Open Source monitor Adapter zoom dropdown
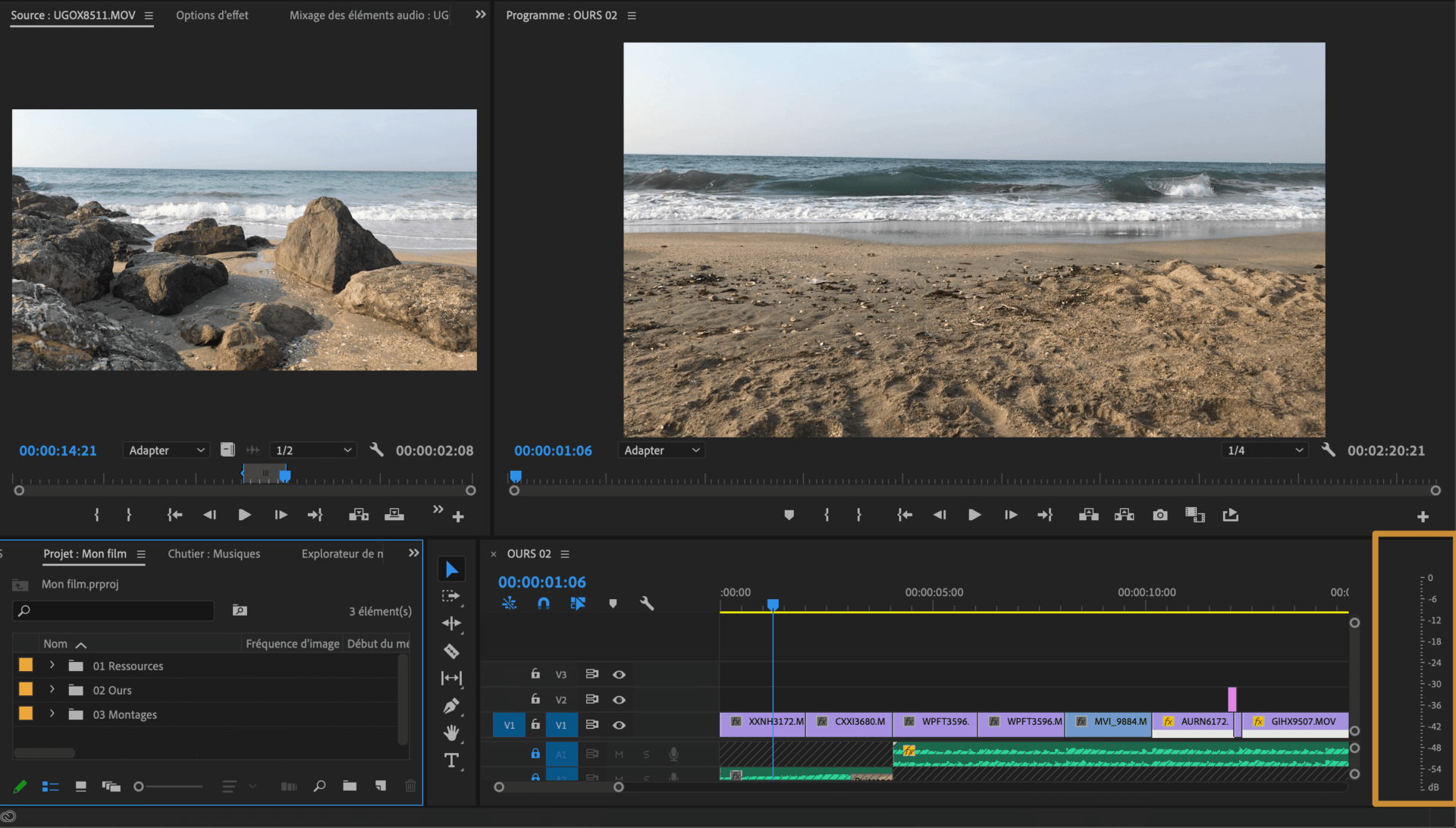The height and width of the screenshot is (828, 1456). click(x=166, y=450)
